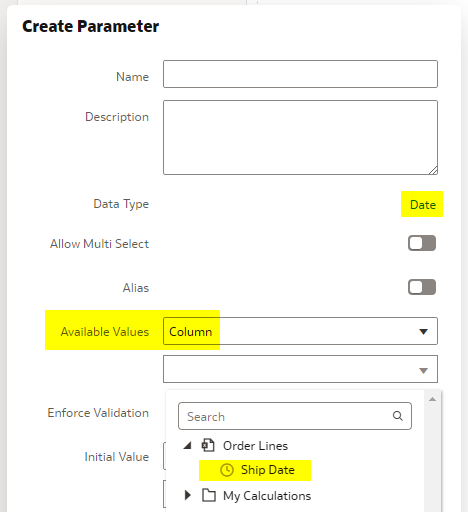Click the scroll-up arrow in dropdown list
This screenshot has width=468, height=512.
(x=432, y=399)
